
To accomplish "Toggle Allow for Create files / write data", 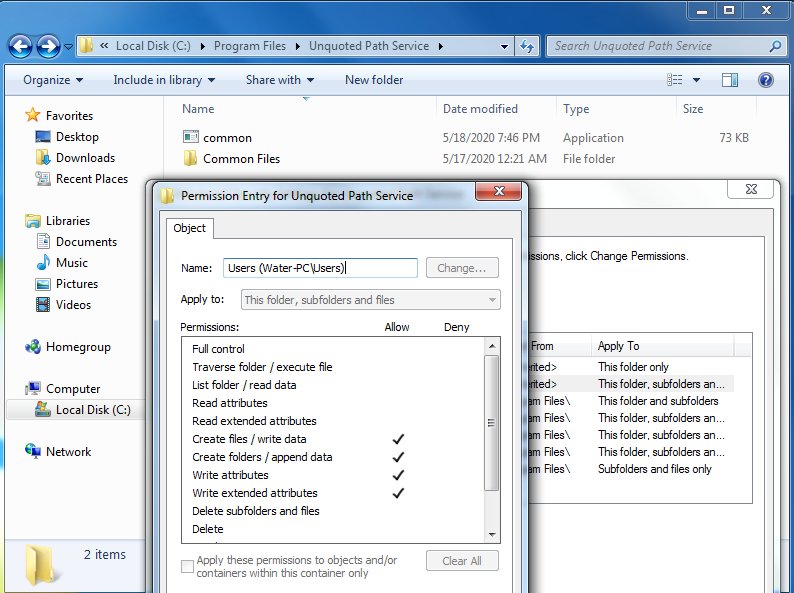I will point(398,439).
